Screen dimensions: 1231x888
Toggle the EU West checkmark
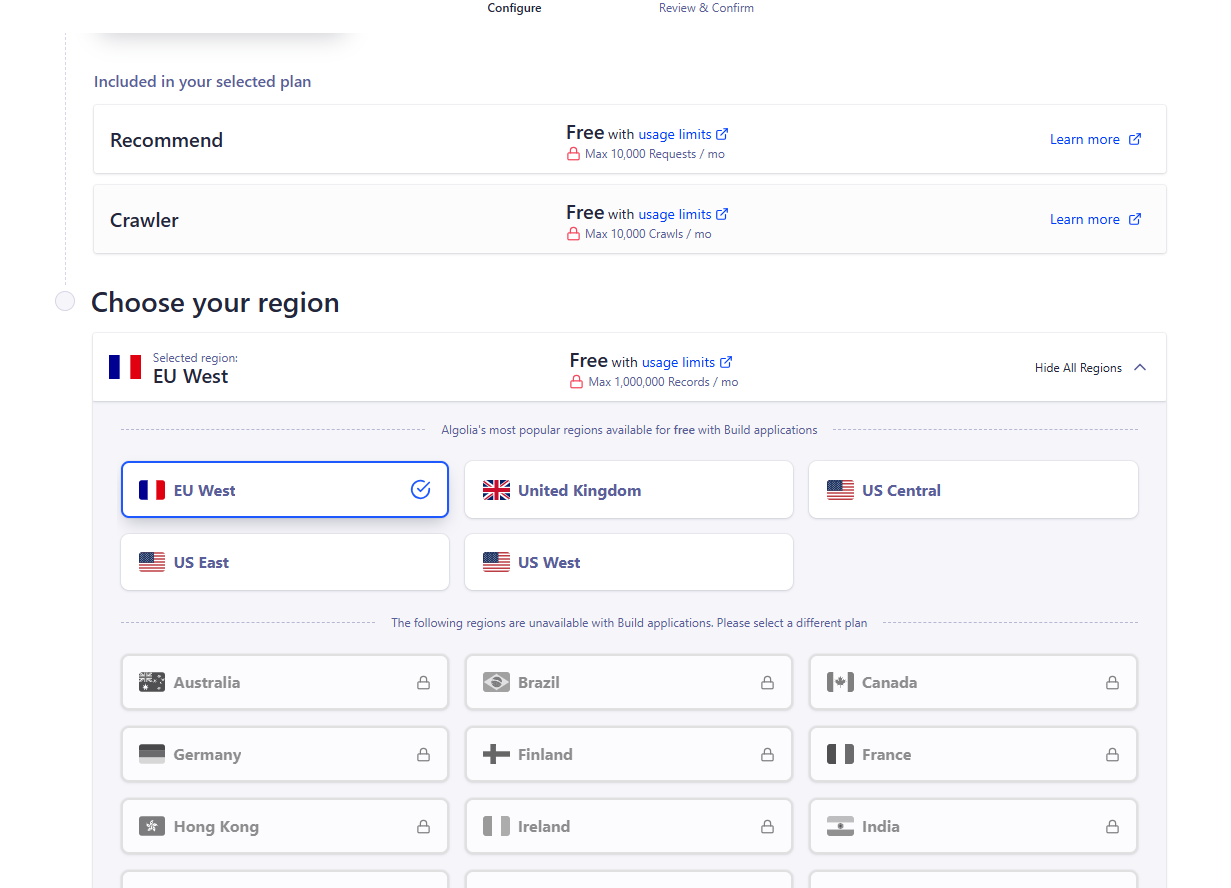pos(420,489)
